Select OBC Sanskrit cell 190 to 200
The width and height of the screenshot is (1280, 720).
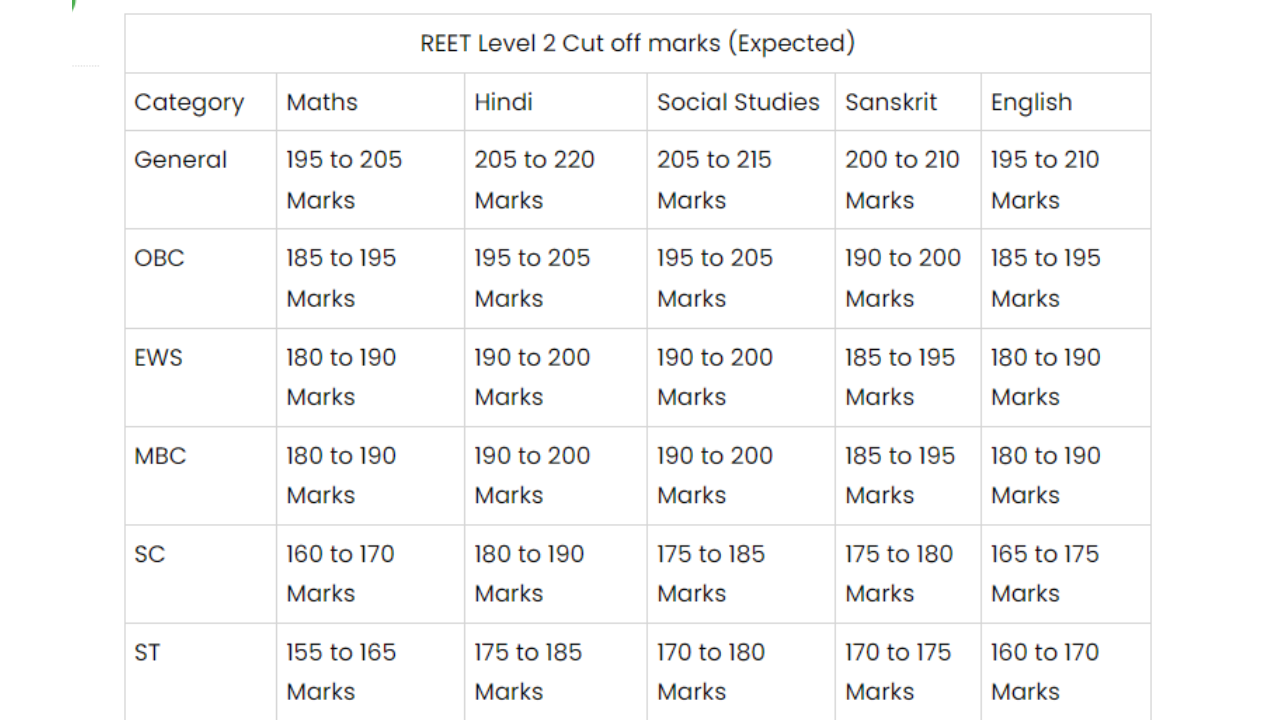pos(902,277)
